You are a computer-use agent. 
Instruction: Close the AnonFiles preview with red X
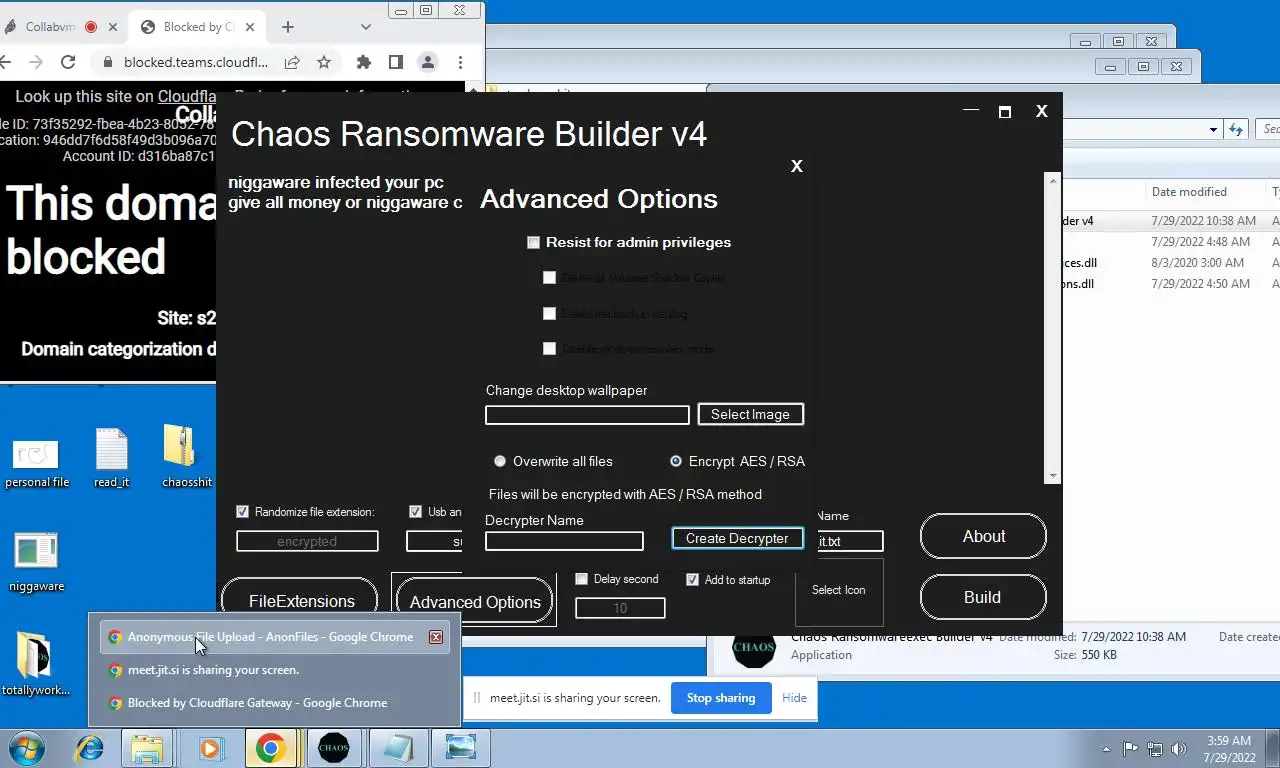point(436,637)
